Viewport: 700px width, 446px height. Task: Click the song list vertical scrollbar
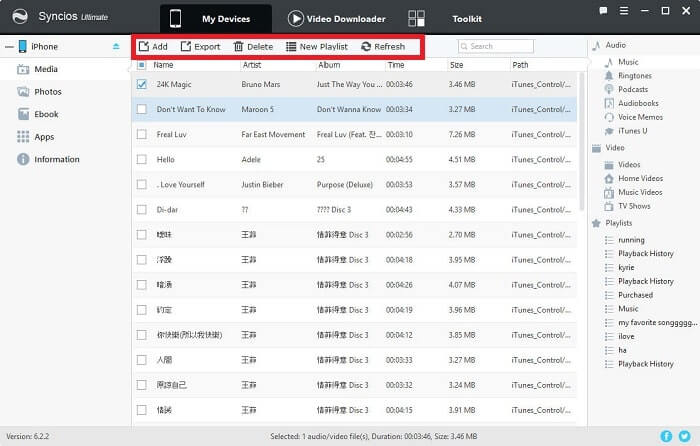[582, 141]
